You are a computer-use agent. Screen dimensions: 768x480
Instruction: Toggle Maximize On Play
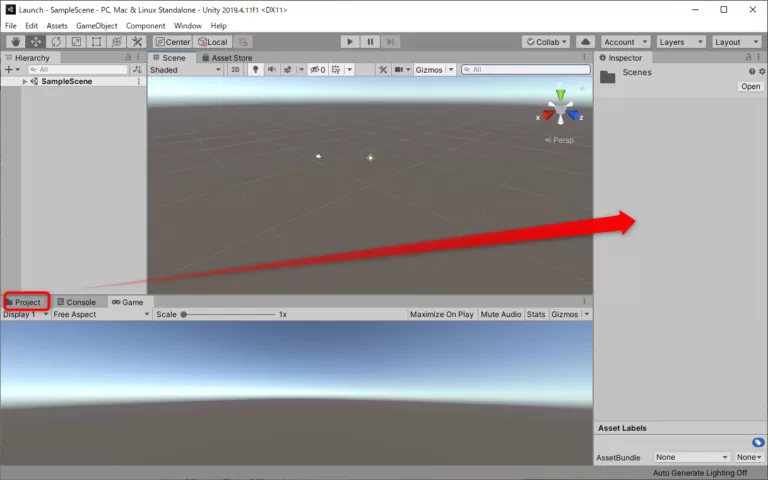[x=441, y=314]
